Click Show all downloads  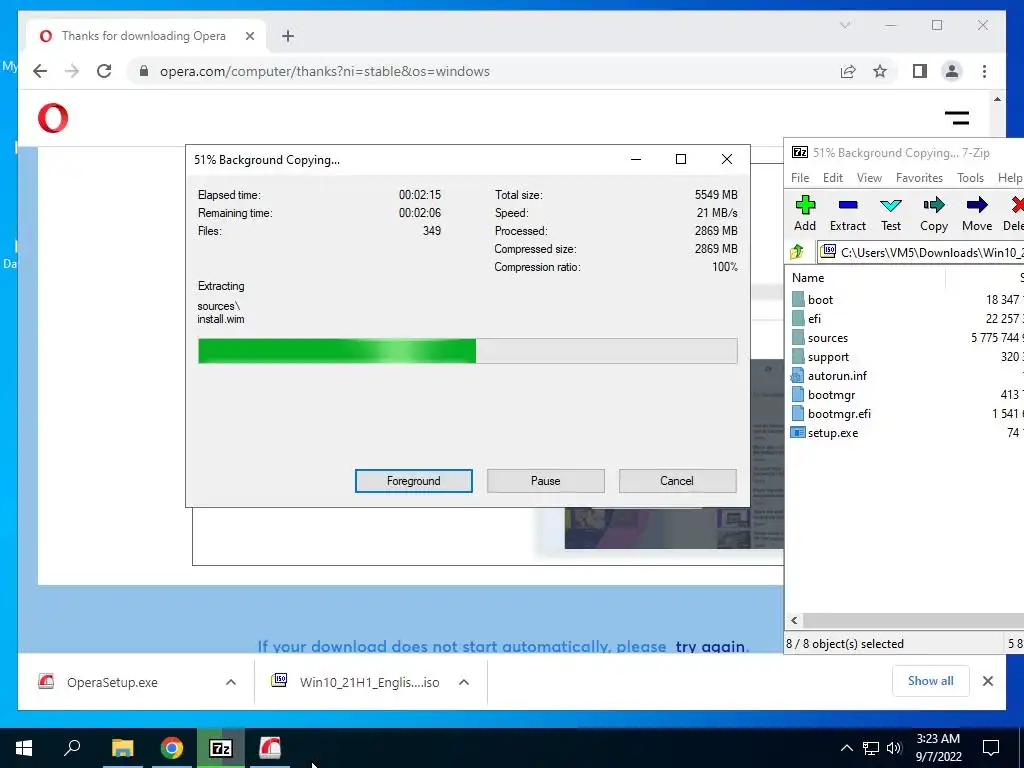(x=931, y=681)
